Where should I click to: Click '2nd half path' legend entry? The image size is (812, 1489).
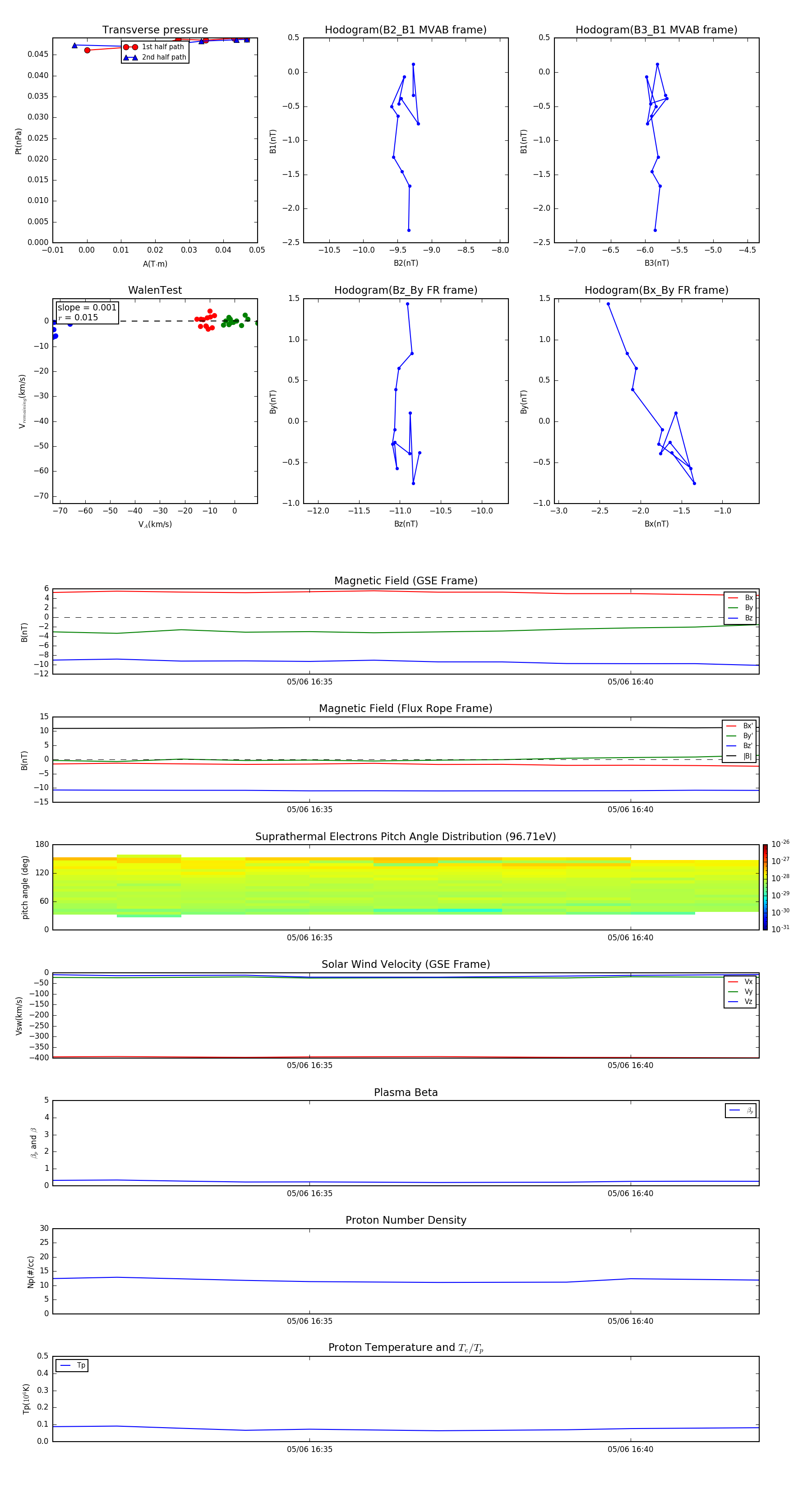tap(155, 57)
